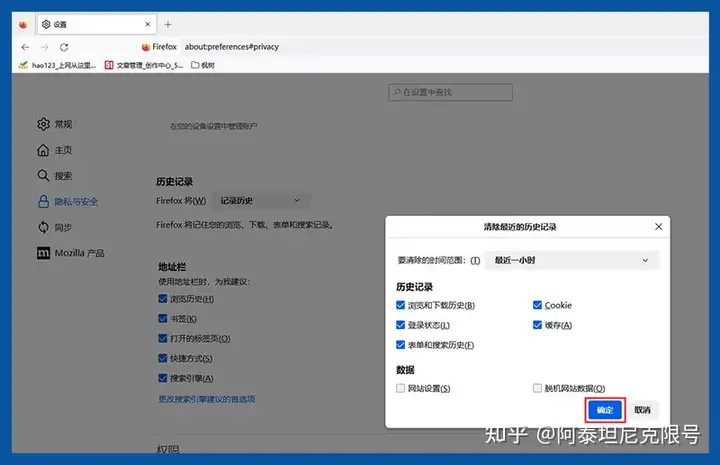Click the 数据 heading in dialog
Image resolution: width=720 pixels, height=465 pixels.
pos(405,370)
